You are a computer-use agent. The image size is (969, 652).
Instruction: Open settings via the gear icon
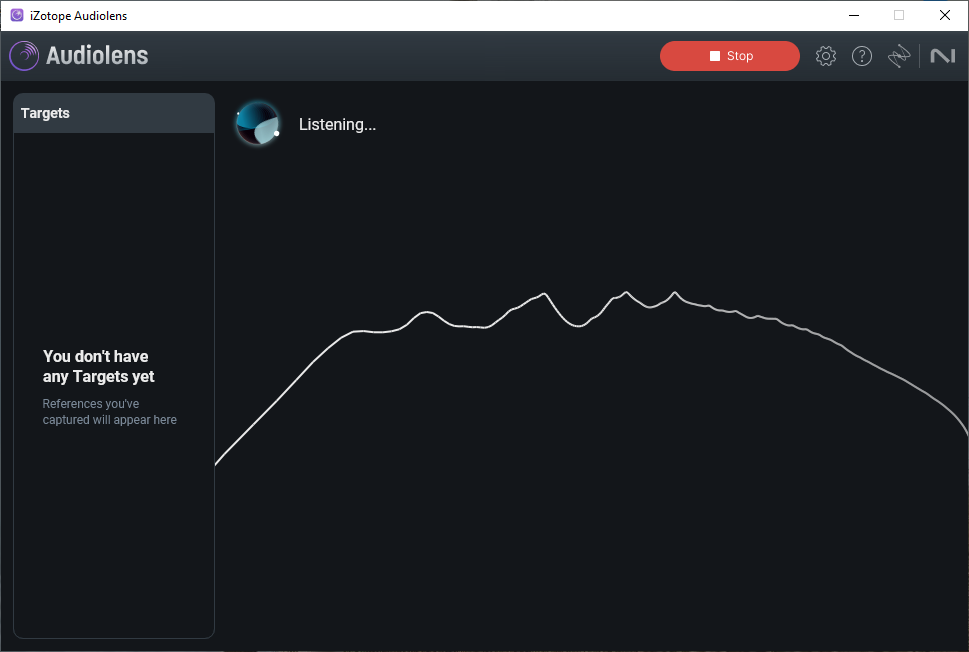[826, 56]
